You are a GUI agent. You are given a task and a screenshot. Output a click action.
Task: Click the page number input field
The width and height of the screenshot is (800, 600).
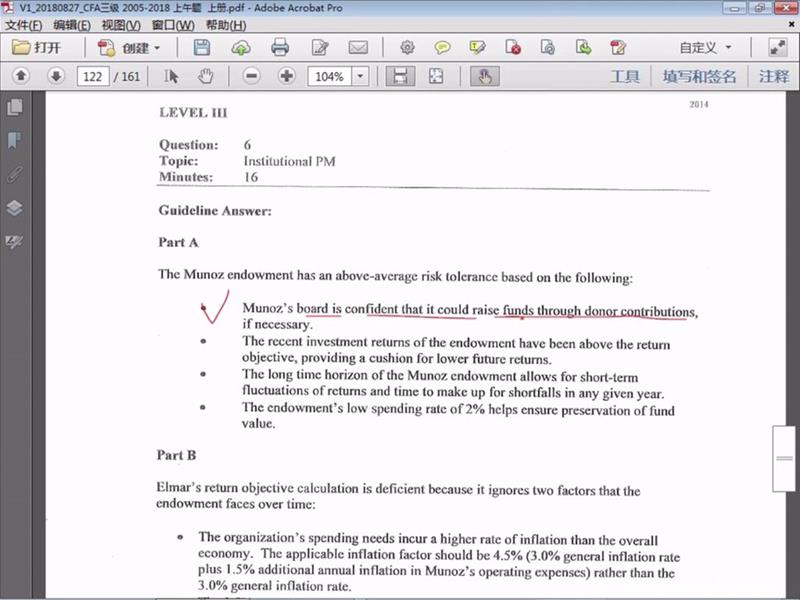pyautogui.click(x=92, y=76)
